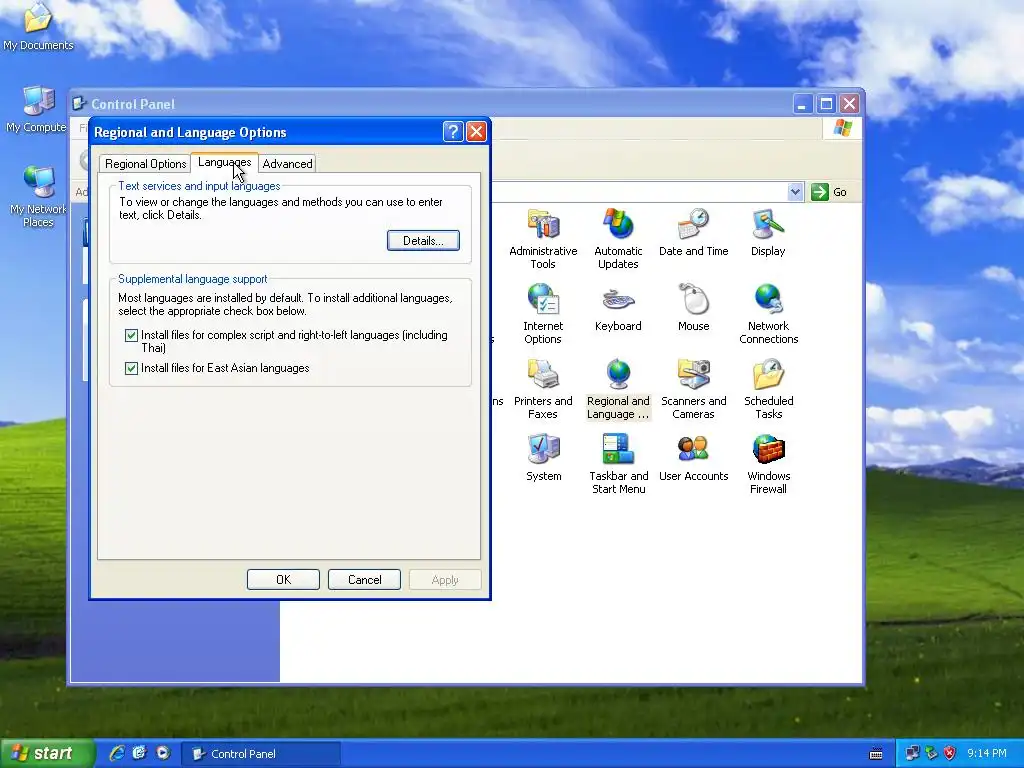Click Cancel in Regional and Language Options
1024x768 pixels.
364,579
